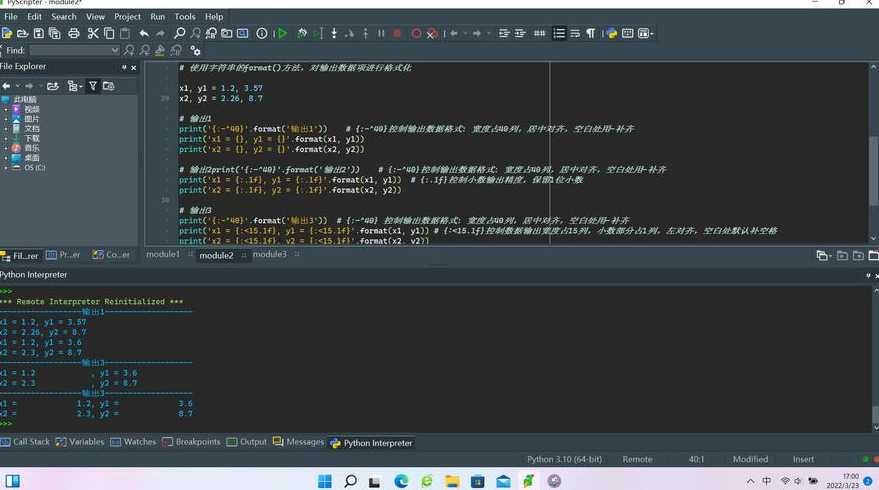The height and width of the screenshot is (490, 879).
Task: Open the File menu
Action: coord(11,17)
